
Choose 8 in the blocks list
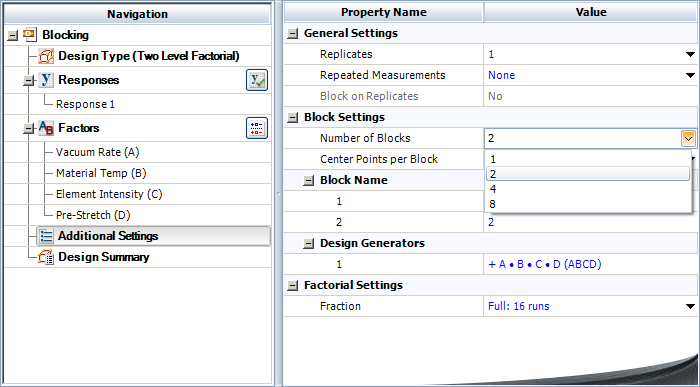(x=588, y=204)
